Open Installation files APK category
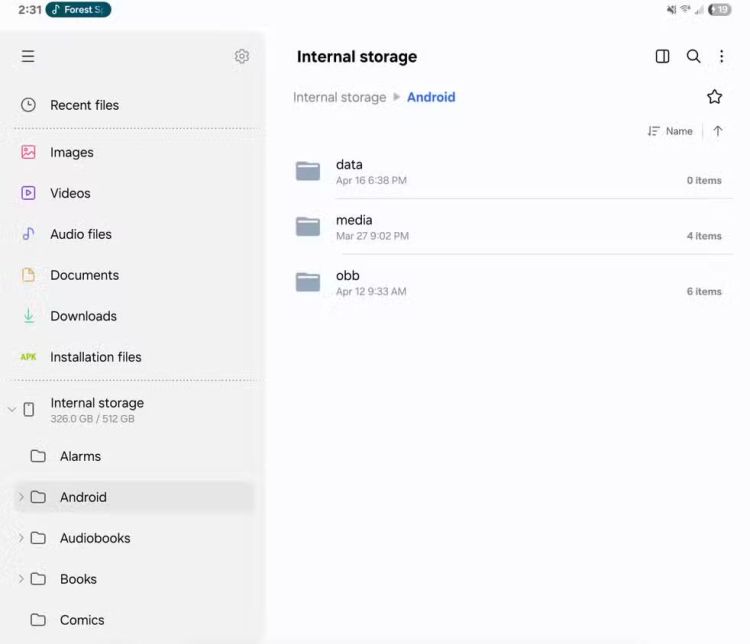This screenshot has width=750, height=644. (x=95, y=357)
